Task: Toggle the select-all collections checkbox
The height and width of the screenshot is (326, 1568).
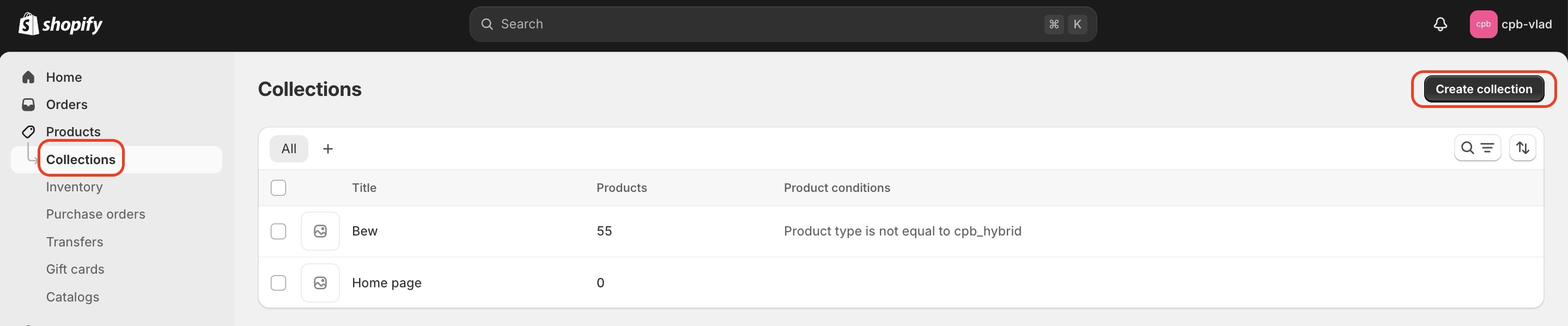Action: (278, 188)
